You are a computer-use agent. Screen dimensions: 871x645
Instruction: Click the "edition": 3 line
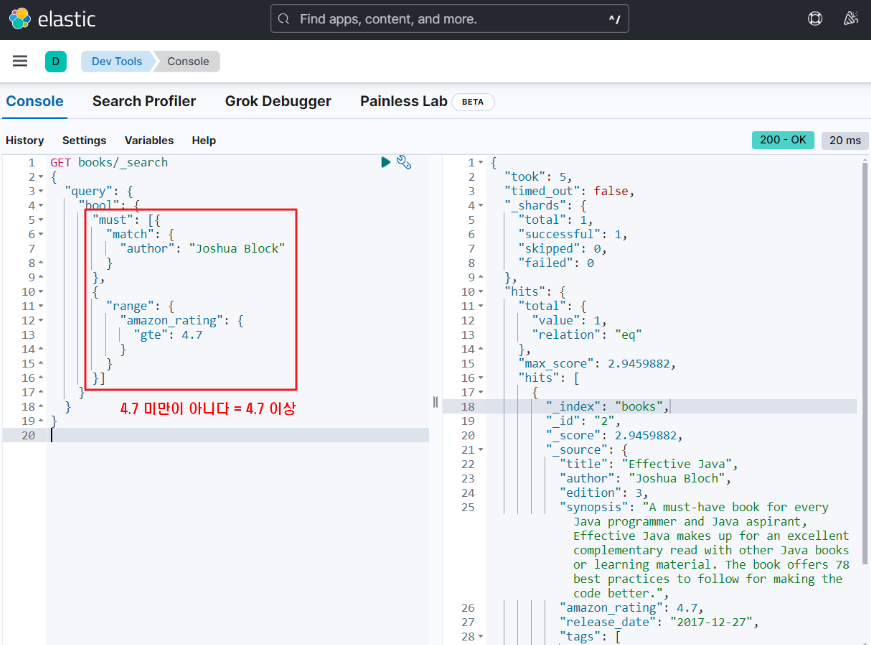604,493
